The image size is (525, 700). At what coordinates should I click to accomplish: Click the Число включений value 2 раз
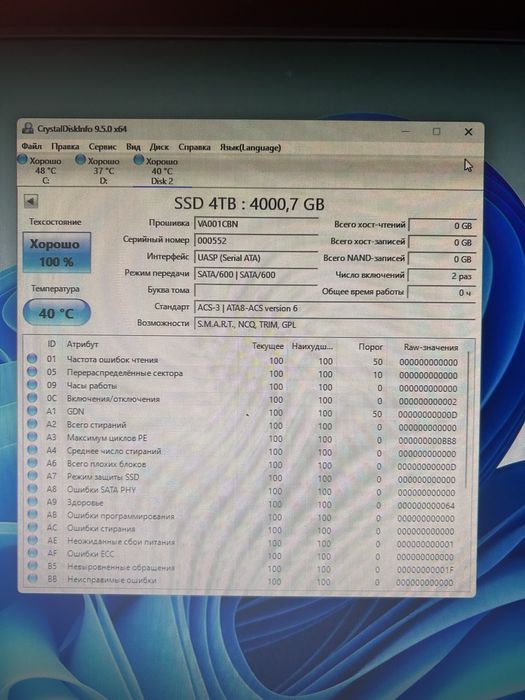(442, 276)
